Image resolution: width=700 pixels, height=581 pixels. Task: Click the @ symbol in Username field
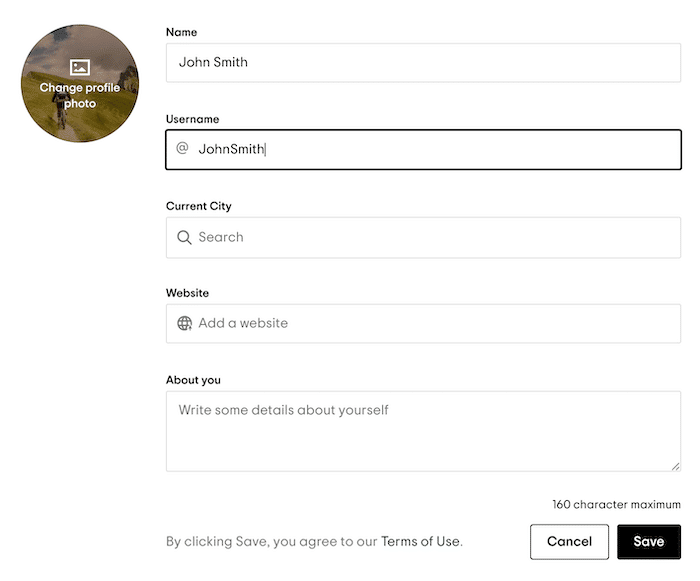[x=182, y=148]
